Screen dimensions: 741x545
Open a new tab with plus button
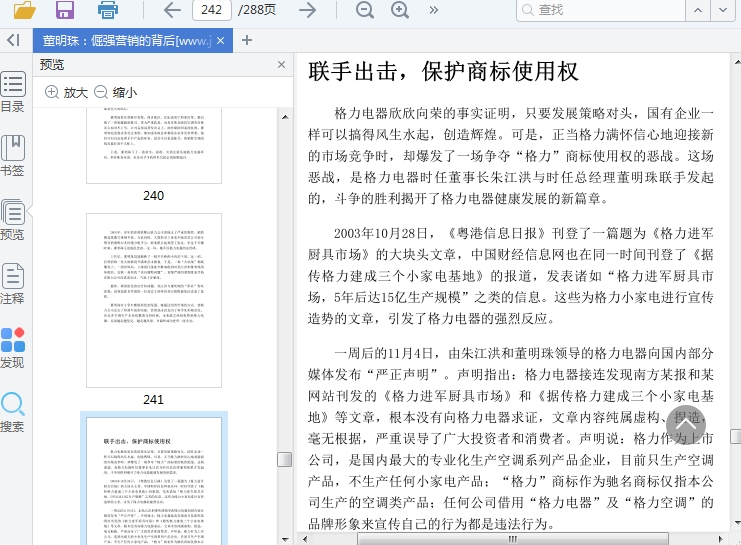(x=247, y=40)
